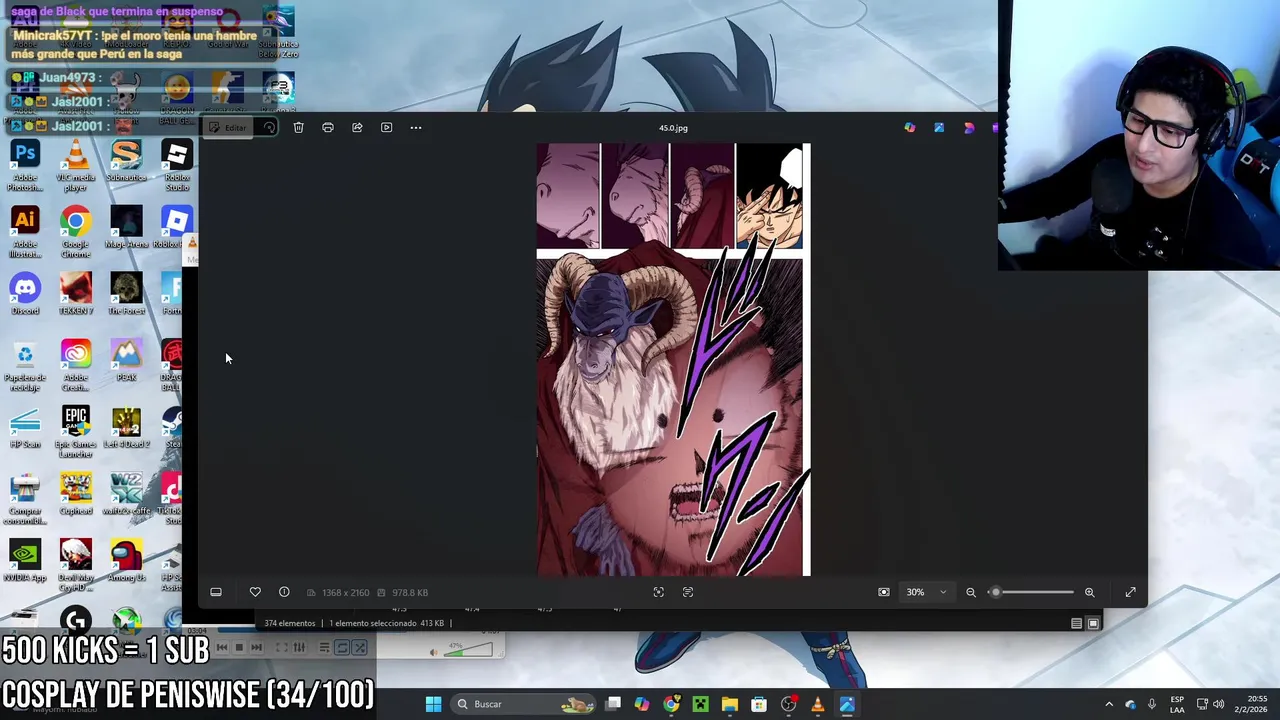This screenshot has height=720, width=1280.
Task: Open the three-dot more options menu
Action: tap(416, 127)
